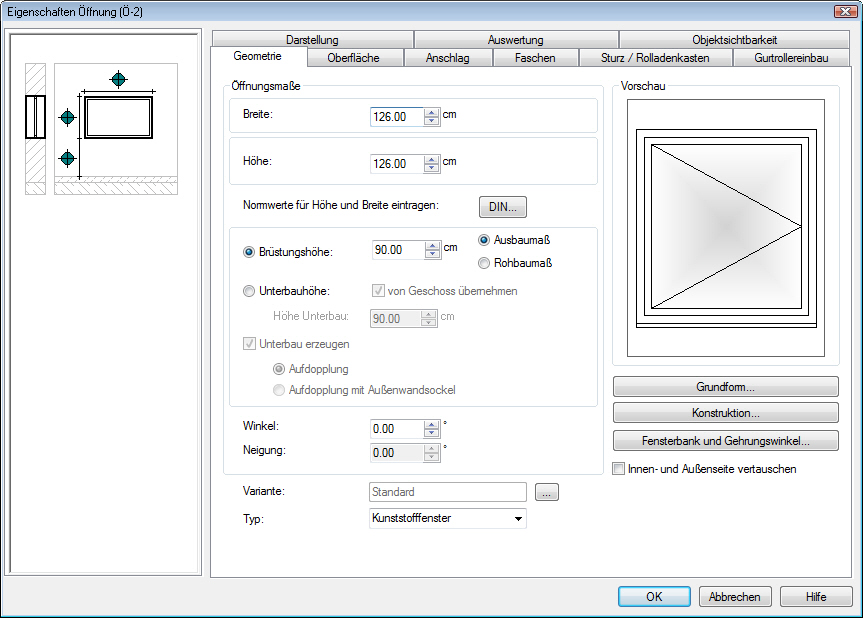Click the height reference marker beside the window rectangle
The width and height of the screenshot is (863, 618).
coord(68,117)
